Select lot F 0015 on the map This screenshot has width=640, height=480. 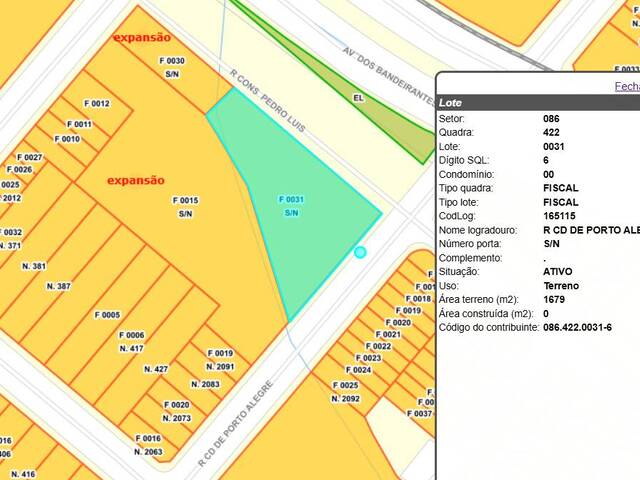click(x=185, y=207)
